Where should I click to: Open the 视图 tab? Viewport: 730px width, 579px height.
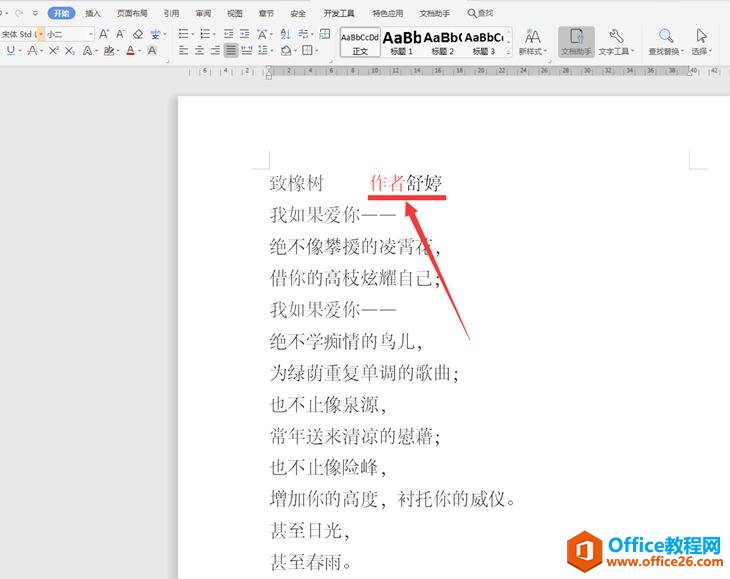235,13
